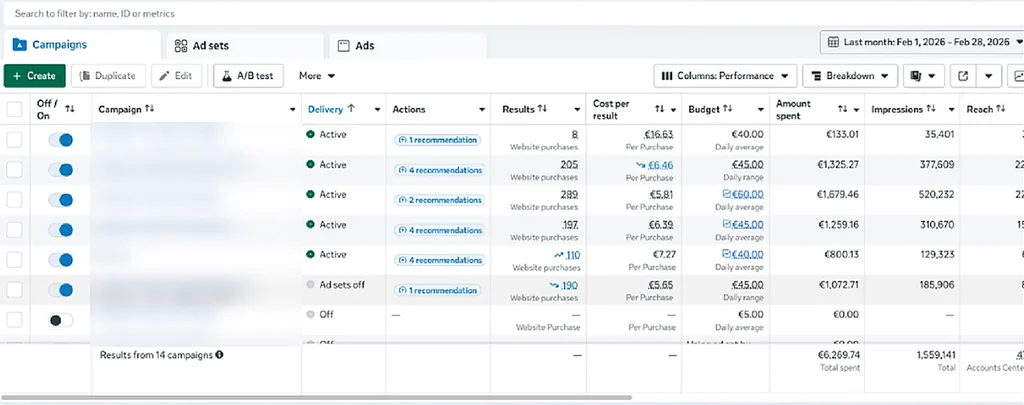The width and height of the screenshot is (1024, 405).
Task: Sort Impressions column arrows icon
Action: coord(931,109)
